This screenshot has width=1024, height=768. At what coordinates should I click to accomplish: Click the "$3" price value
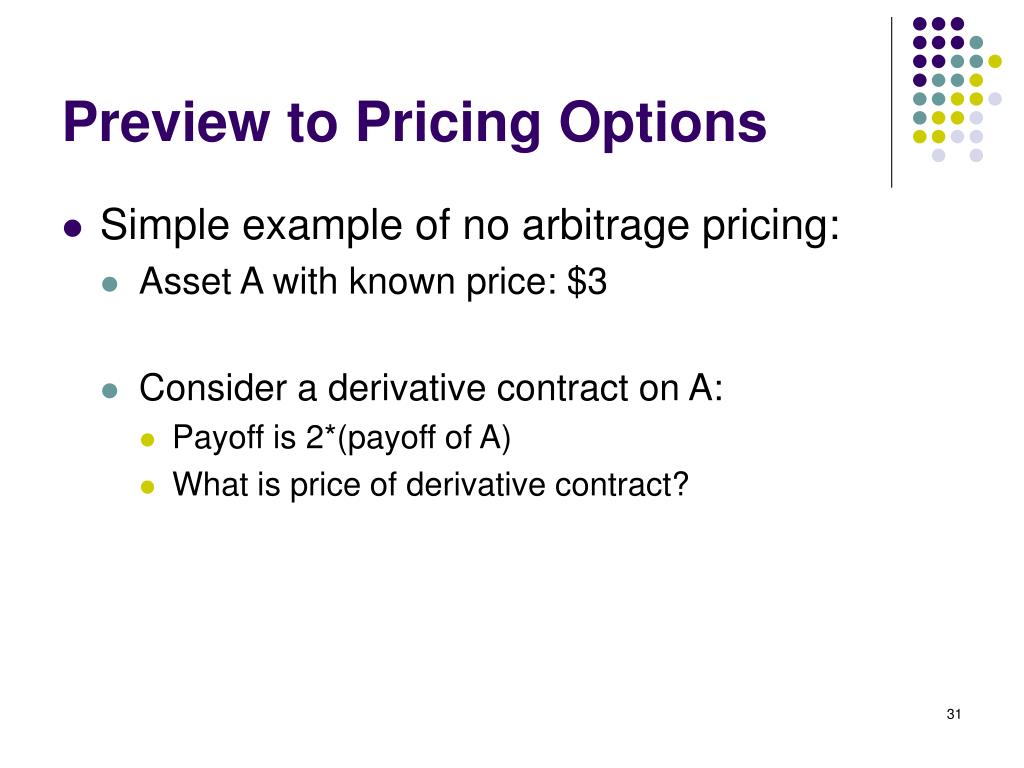coord(587,282)
